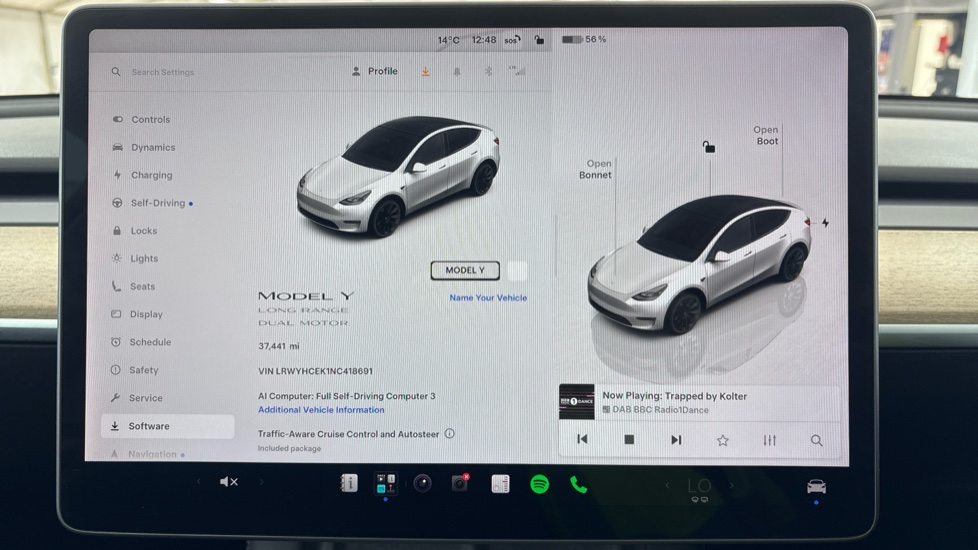Tap Now Playing: Trapped by Kolter title
This screenshot has height=550, width=978.
click(x=674, y=396)
